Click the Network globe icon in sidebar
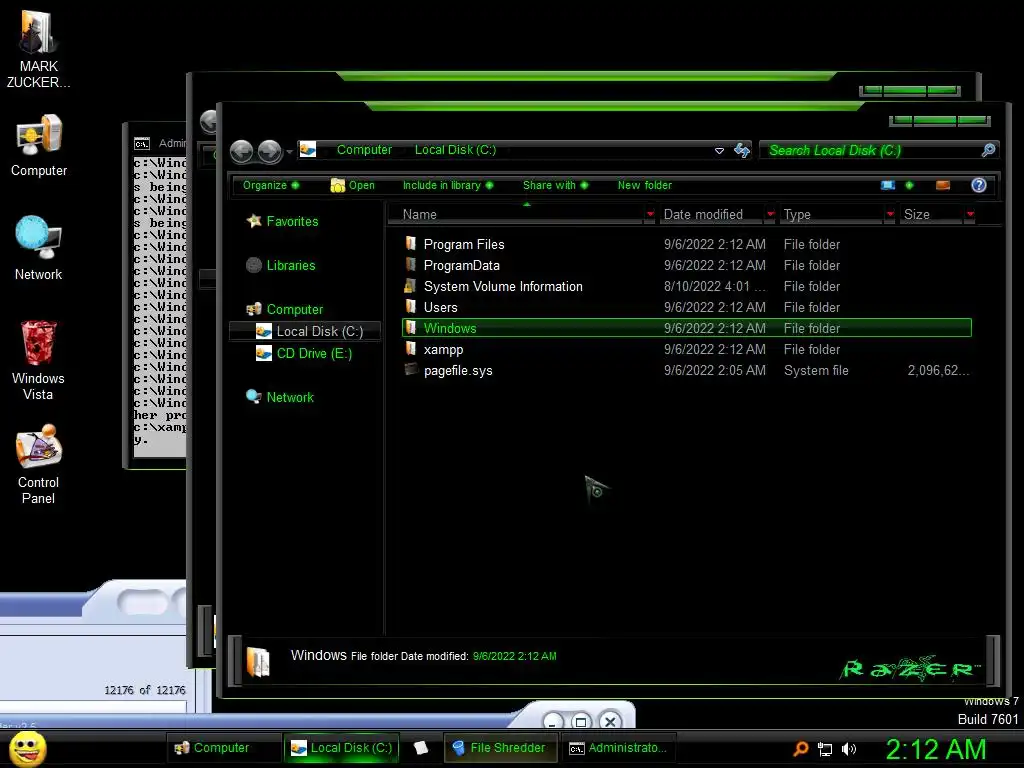1024x768 pixels. [253, 396]
